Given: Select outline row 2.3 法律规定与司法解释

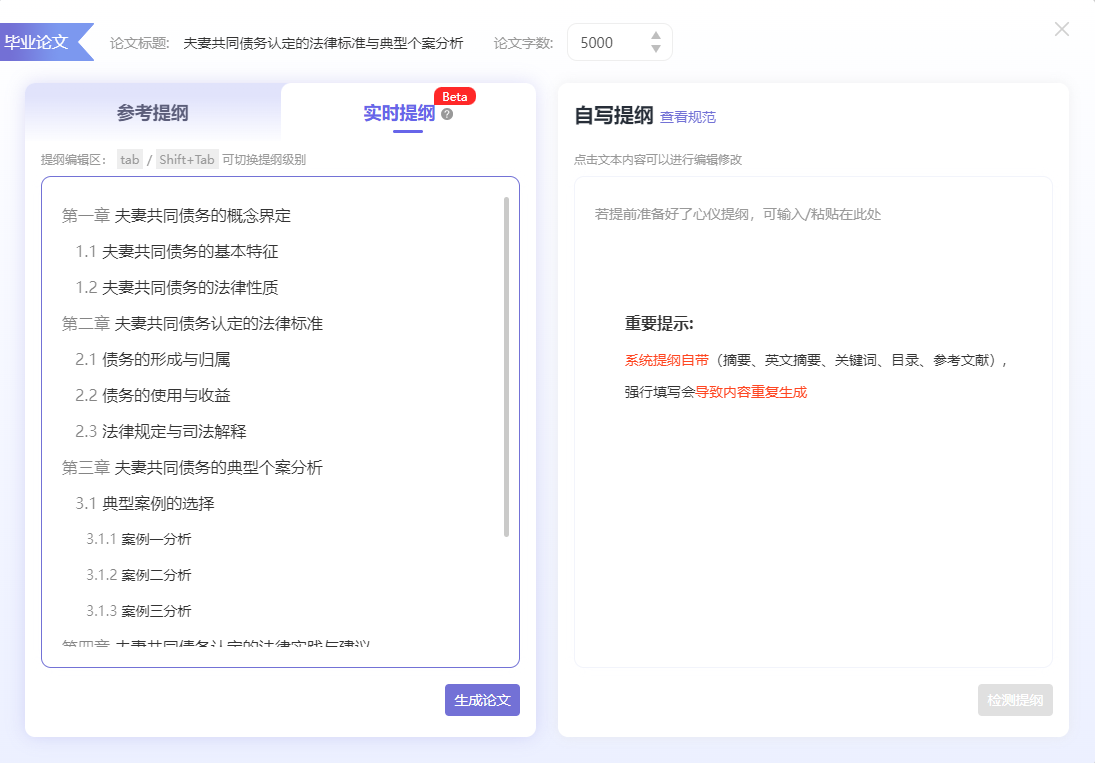Looking at the screenshot, I should (161, 431).
